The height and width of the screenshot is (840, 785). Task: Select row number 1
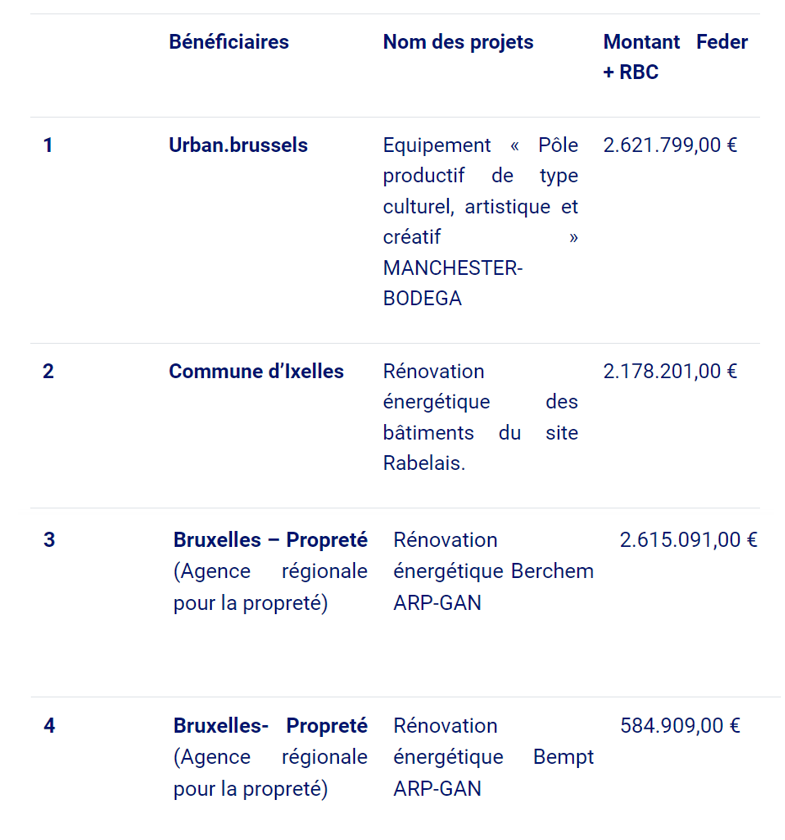pyautogui.click(x=48, y=145)
